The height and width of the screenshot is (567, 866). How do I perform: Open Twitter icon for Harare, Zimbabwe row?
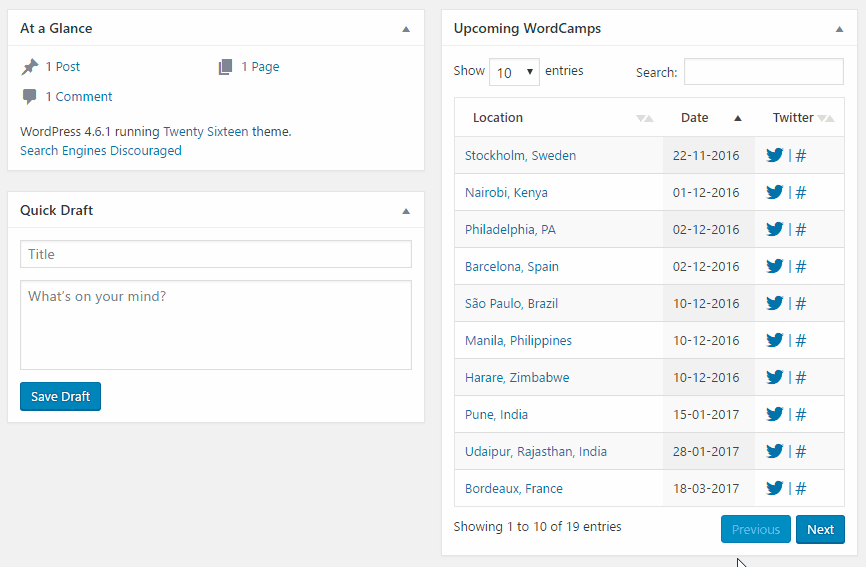[x=774, y=377]
